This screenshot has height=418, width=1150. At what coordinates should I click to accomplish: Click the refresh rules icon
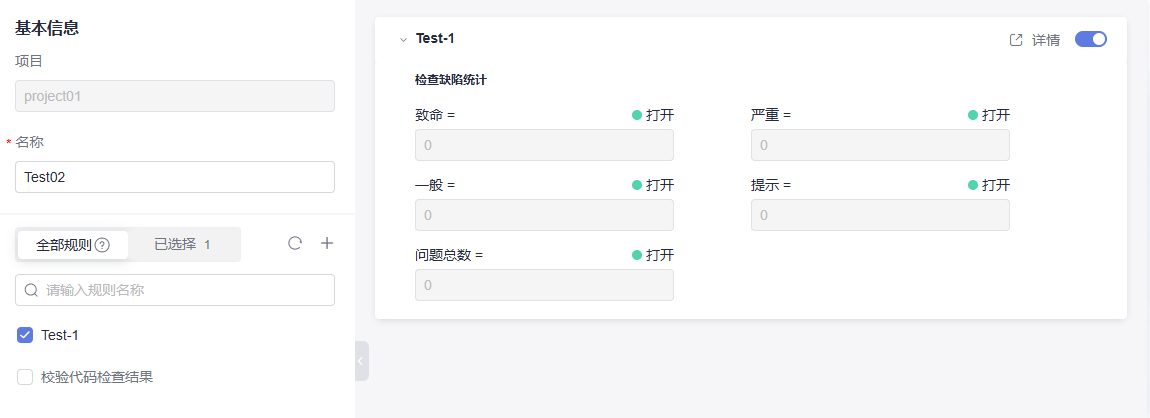pos(295,243)
